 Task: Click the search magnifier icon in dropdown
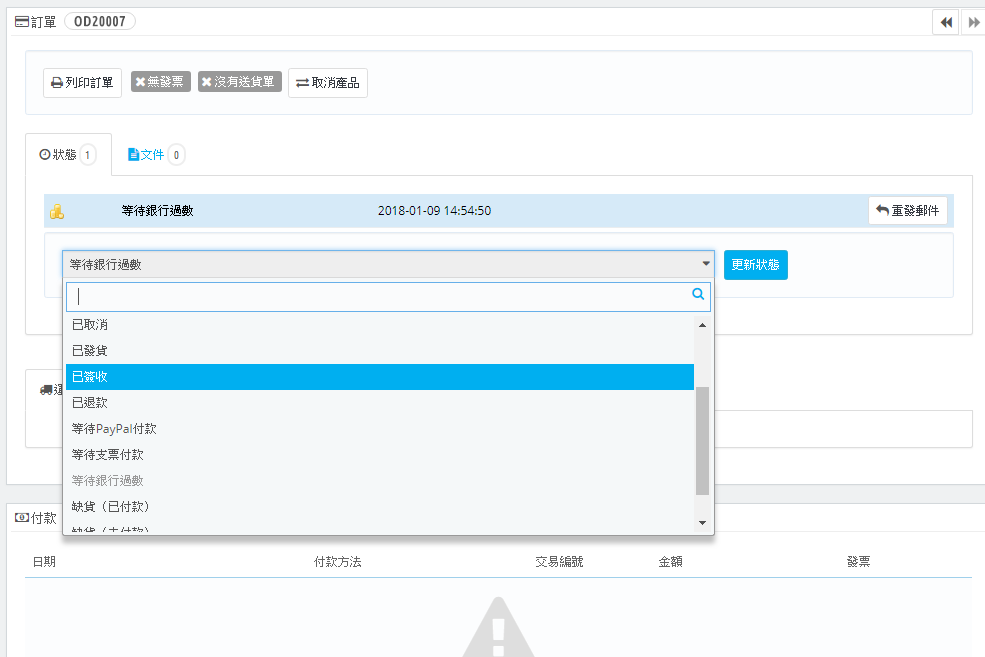point(699,295)
